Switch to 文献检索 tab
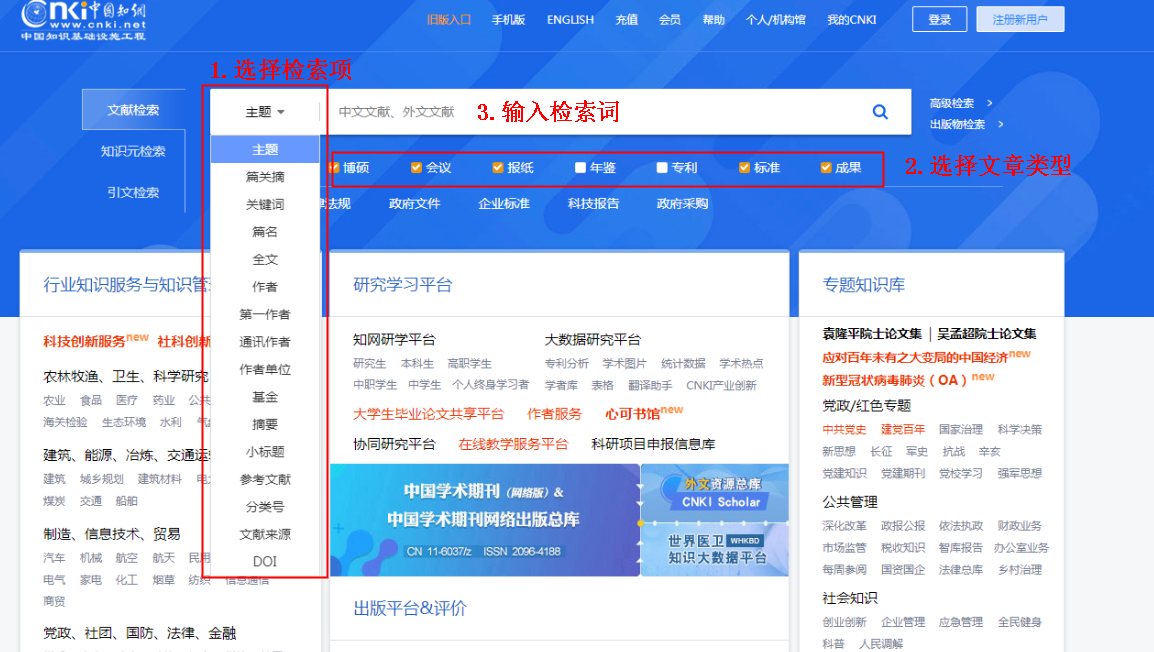The width and height of the screenshot is (1154, 652). click(133, 110)
